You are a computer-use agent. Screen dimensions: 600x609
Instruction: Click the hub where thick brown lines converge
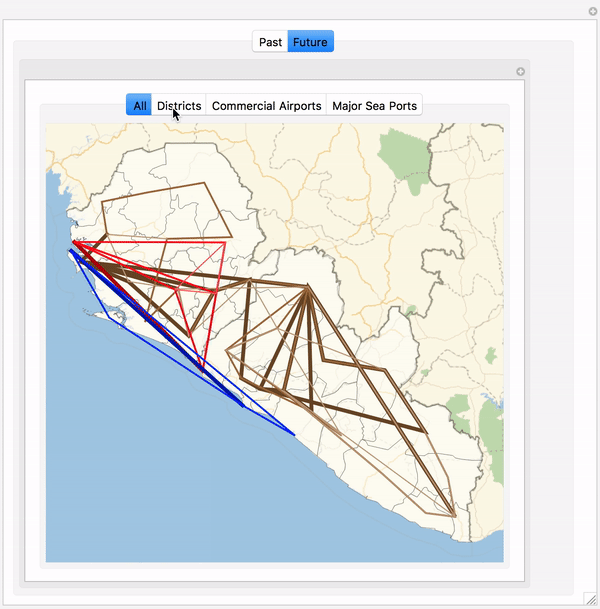coord(309,288)
